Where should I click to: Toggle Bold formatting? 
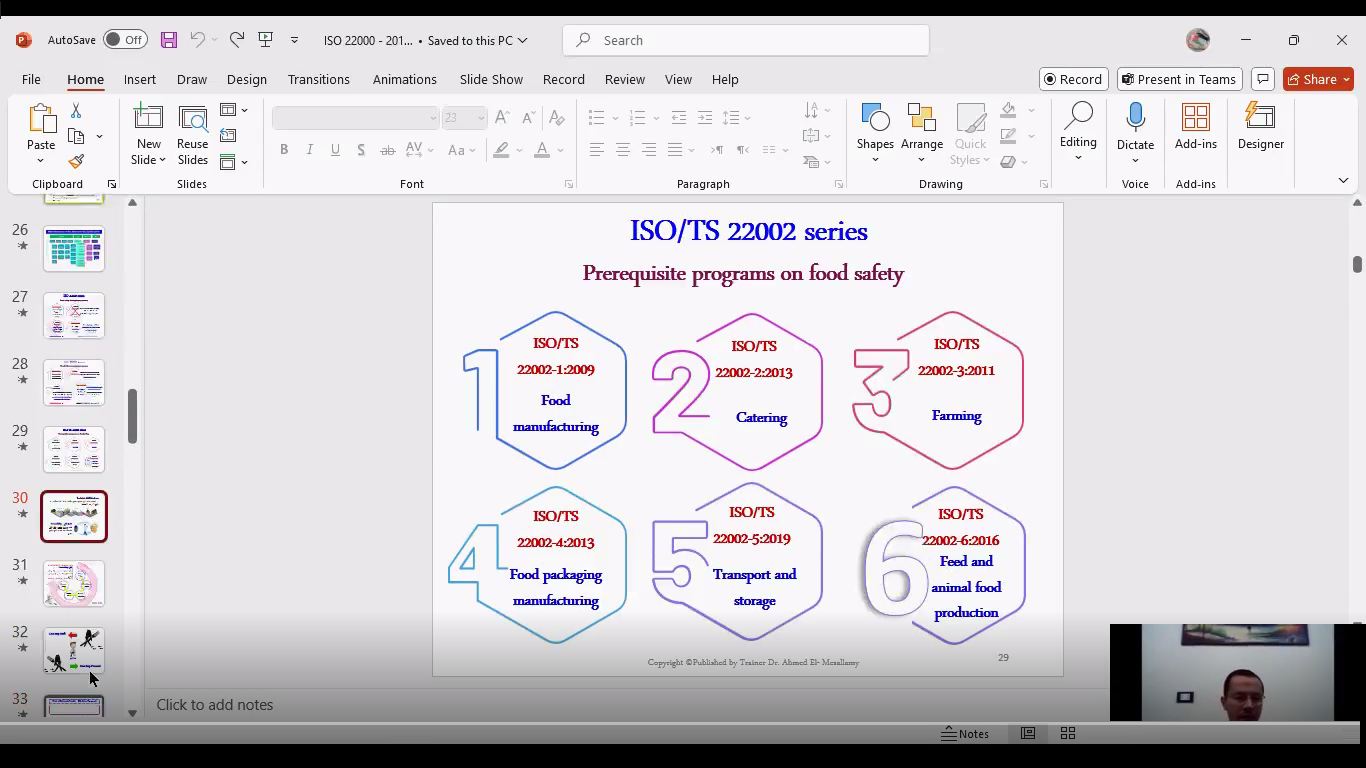284,150
